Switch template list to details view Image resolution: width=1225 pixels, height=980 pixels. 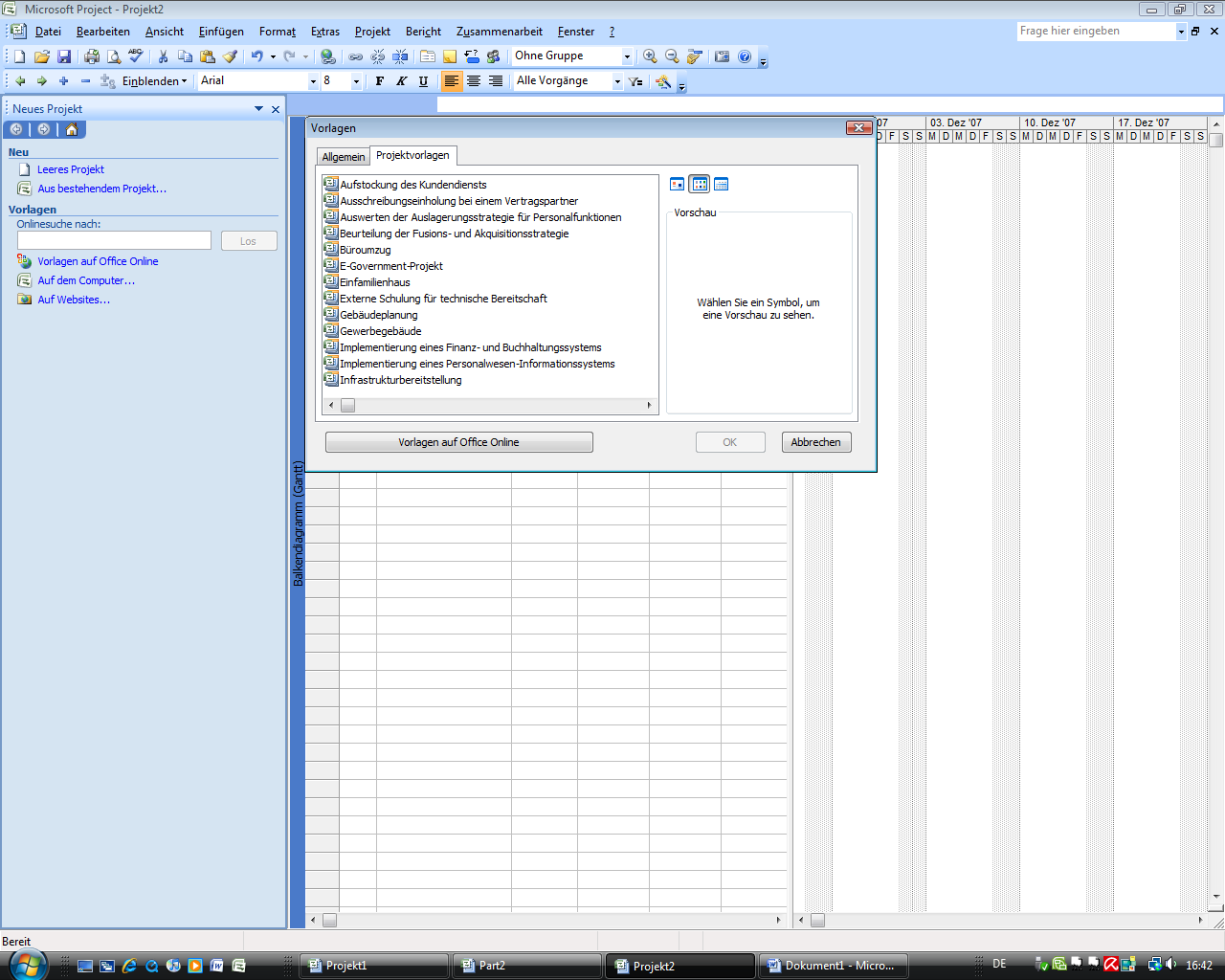[x=722, y=184]
